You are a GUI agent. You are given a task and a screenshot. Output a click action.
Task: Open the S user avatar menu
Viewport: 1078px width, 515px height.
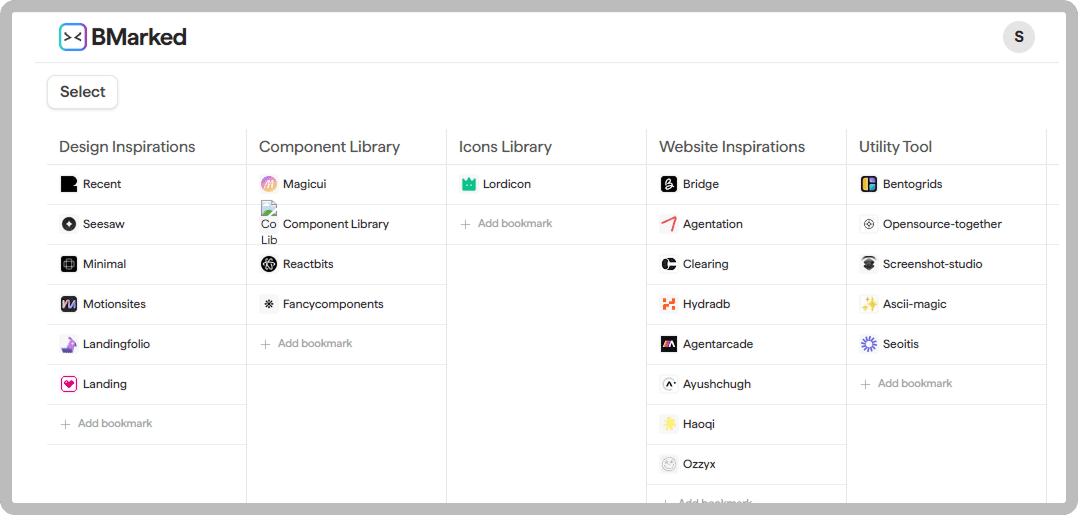click(1019, 37)
